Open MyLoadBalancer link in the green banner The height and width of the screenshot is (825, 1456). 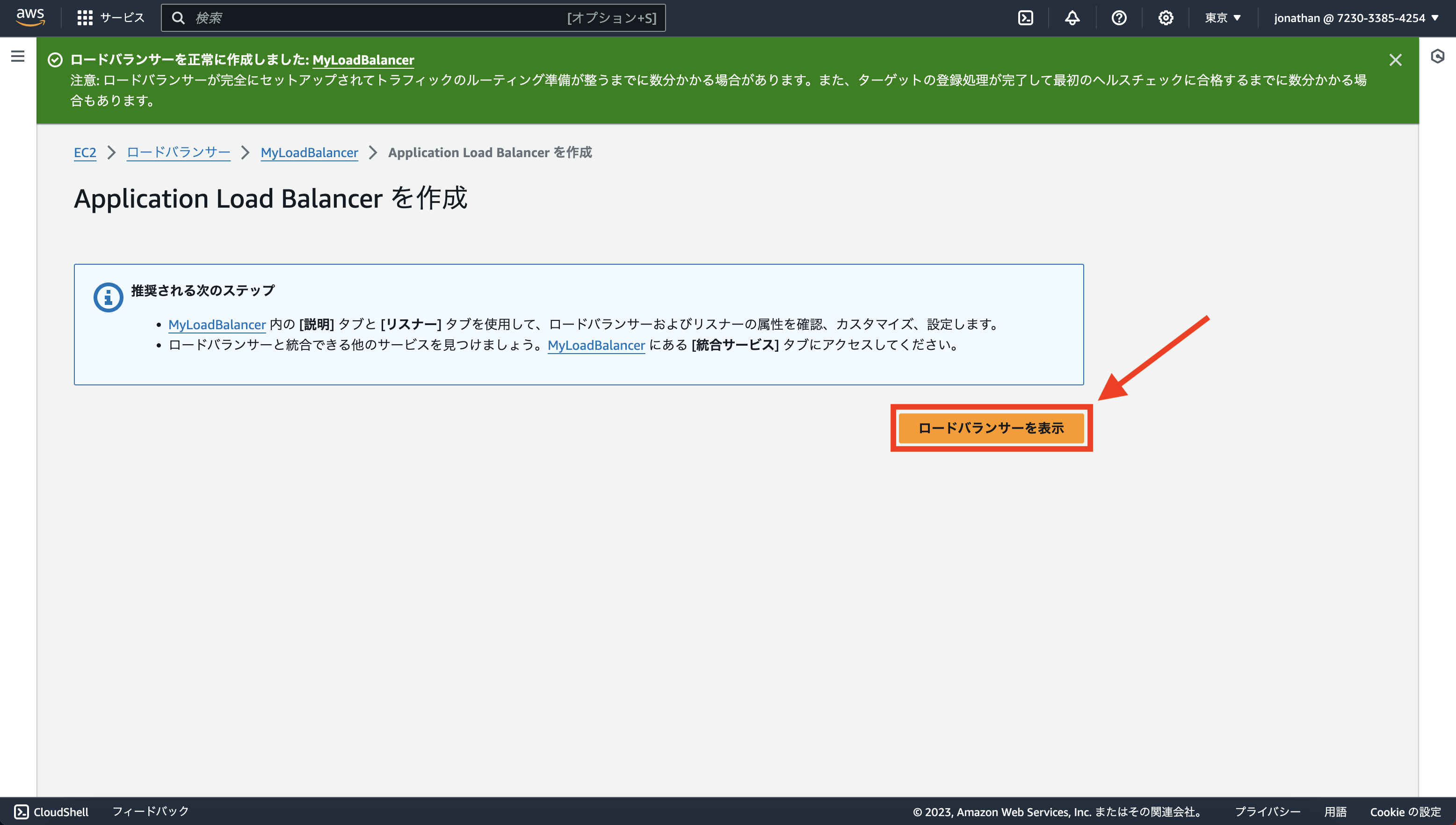click(363, 59)
